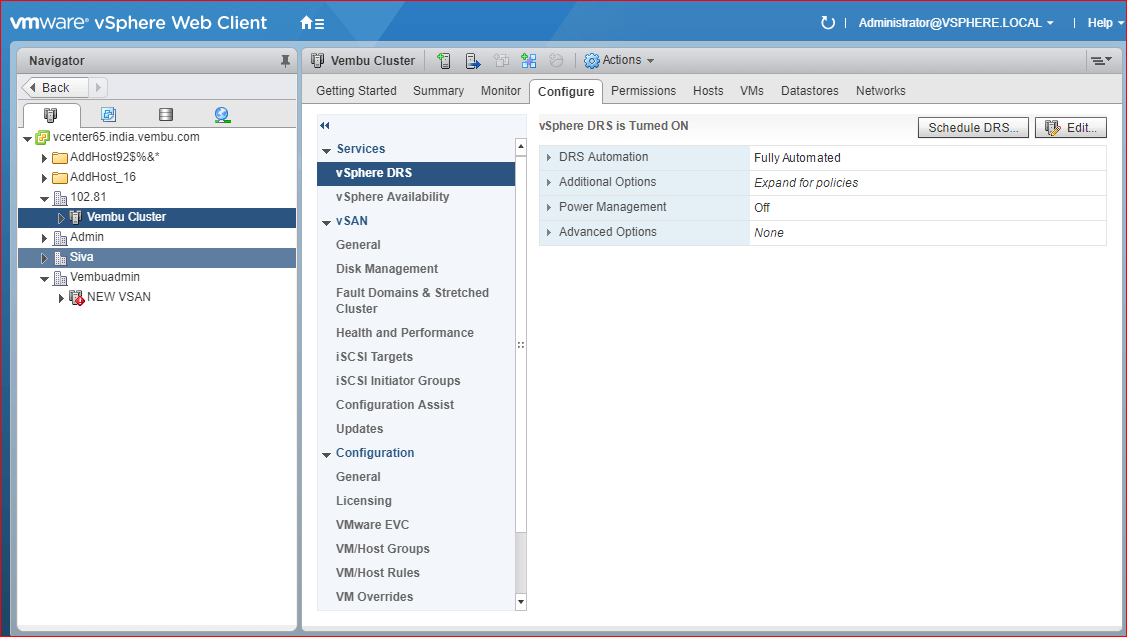Expand the Power Management row
The height and width of the screenshot is (637, 1127).
(x=549, y=208)
